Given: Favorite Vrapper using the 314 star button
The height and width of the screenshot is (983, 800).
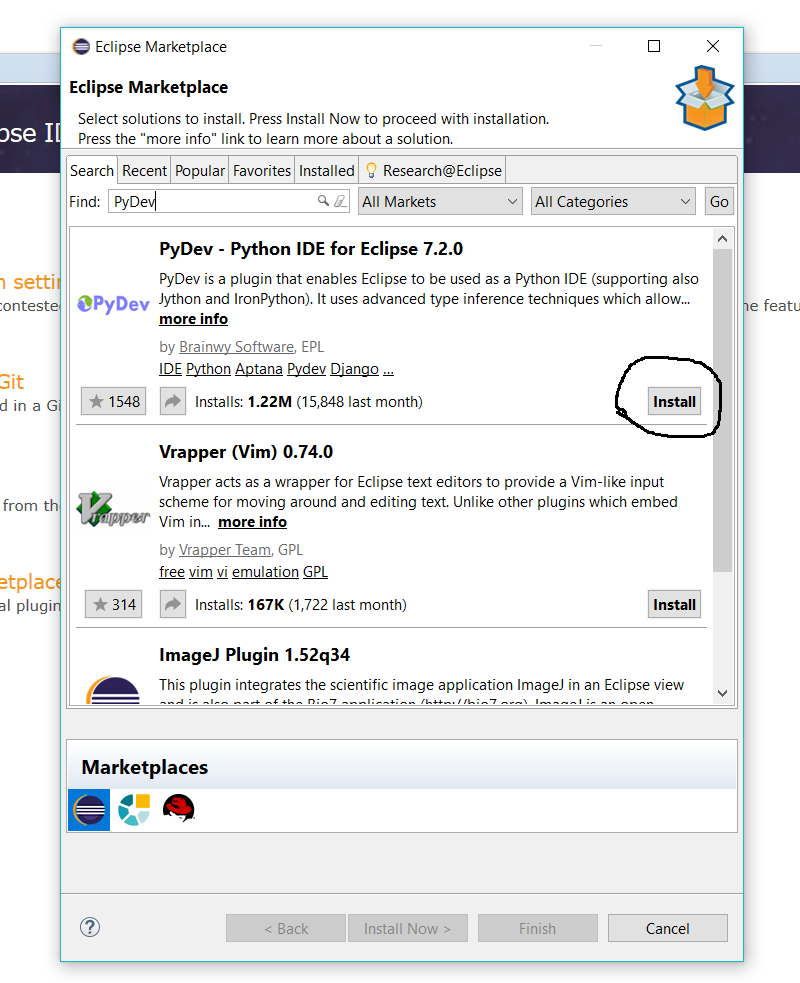Looking at the screenshot, I should coord(113,604).
